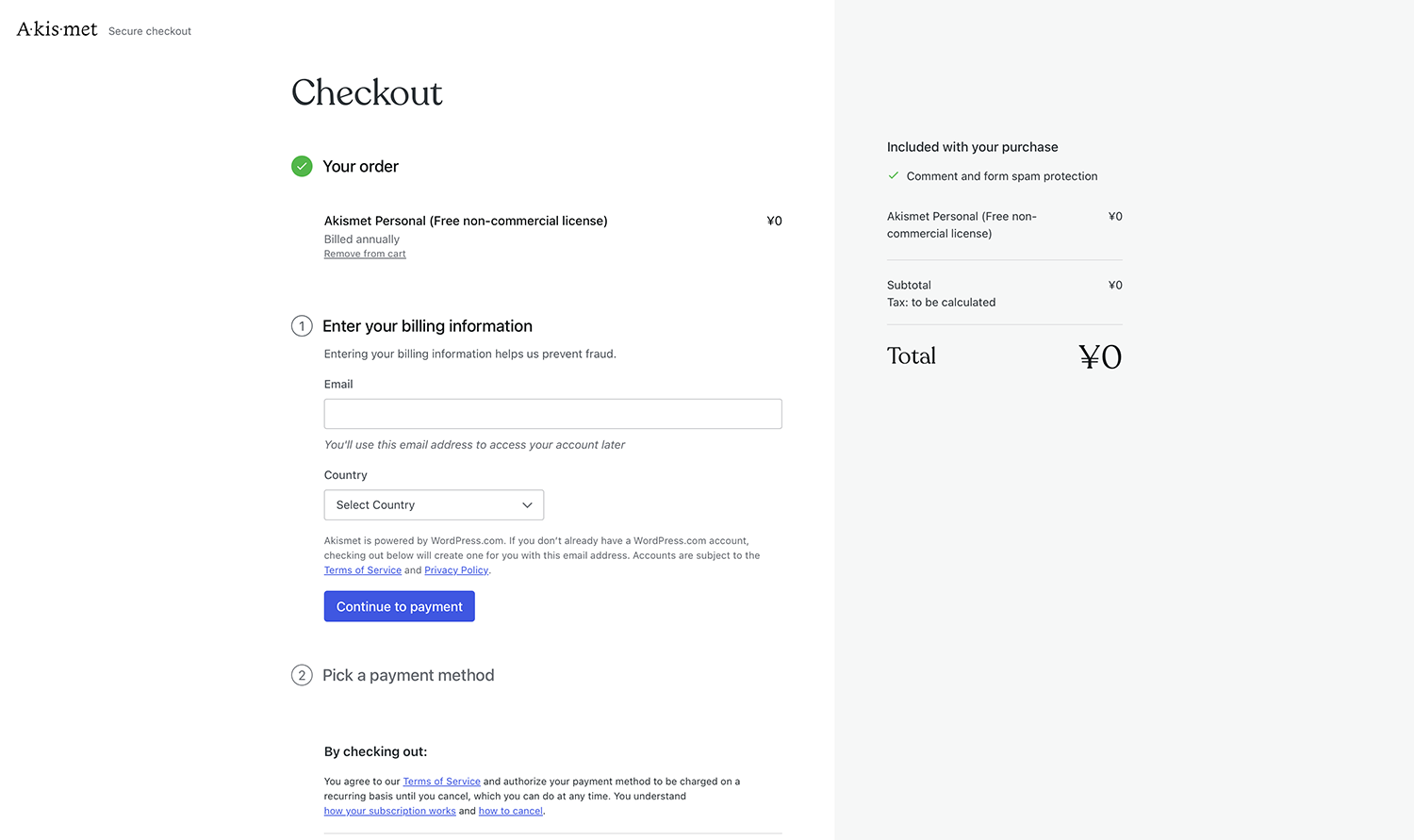Click the green checkmark beside Your order
The height and width of the screenshot is (840, 1414).
point(302,167)
